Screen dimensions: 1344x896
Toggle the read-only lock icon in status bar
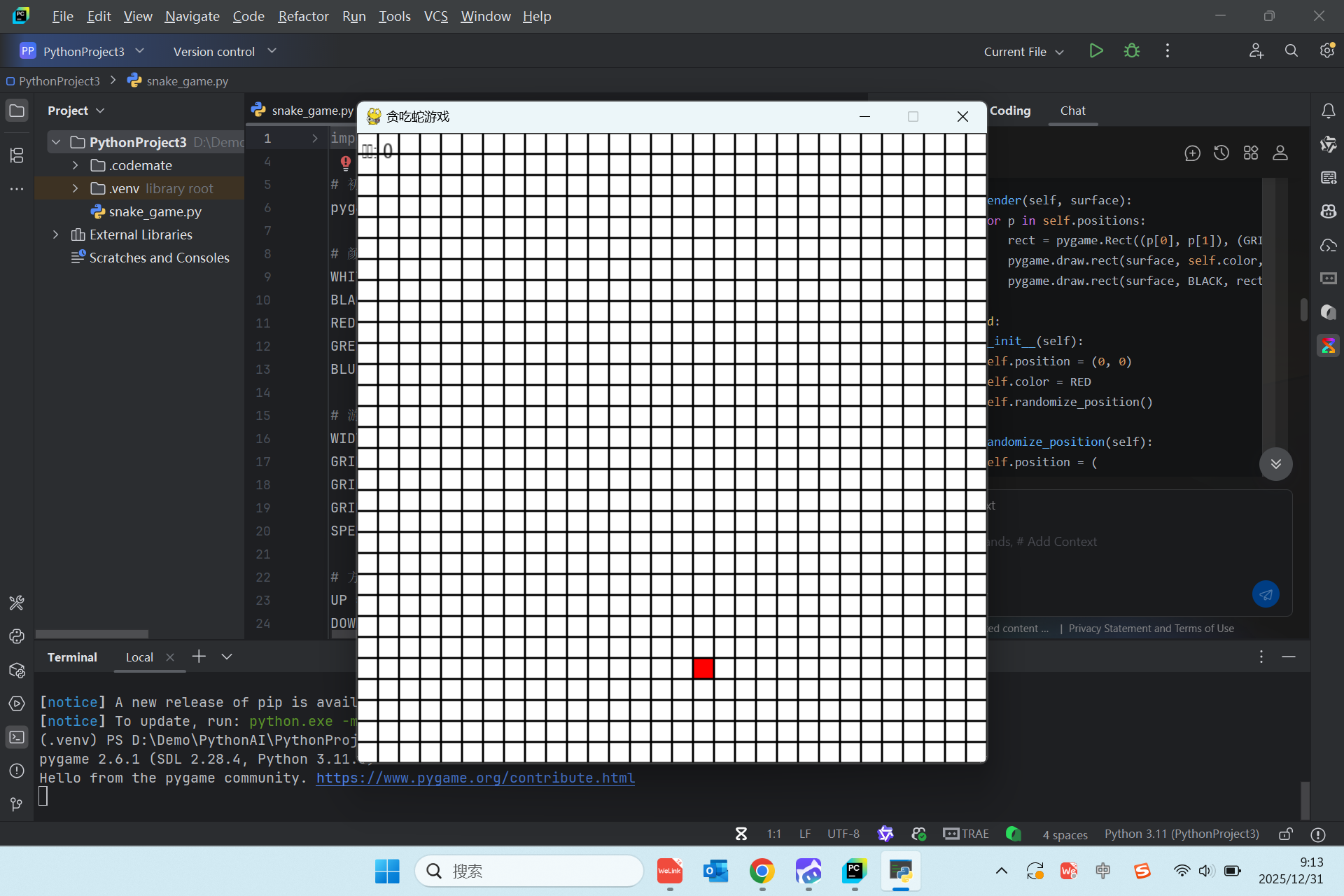pyautogui.click(x=1286, y=834)
